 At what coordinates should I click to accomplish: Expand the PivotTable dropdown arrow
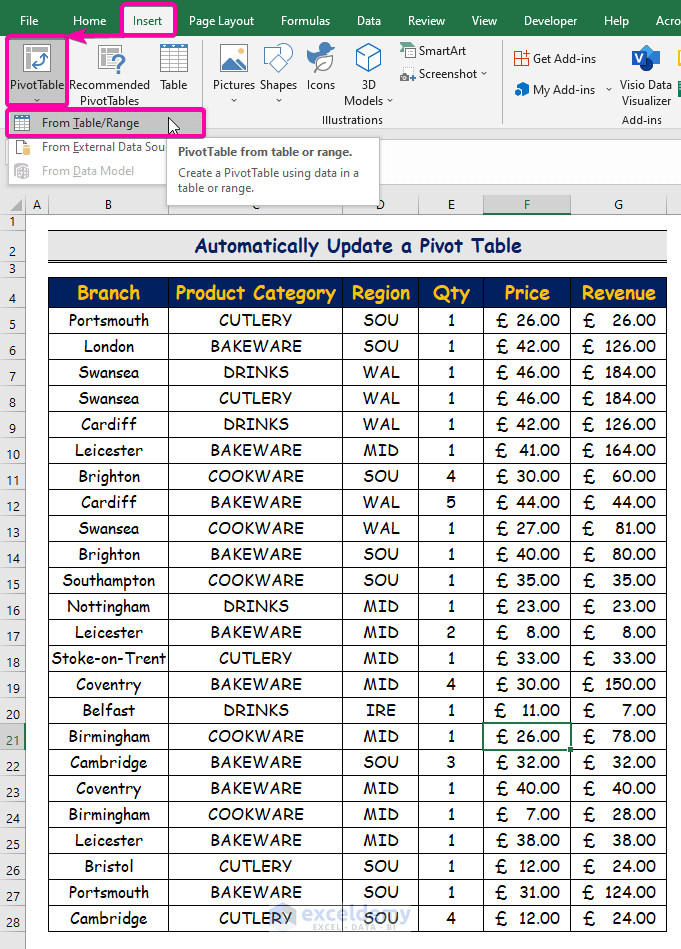[36, 100]
